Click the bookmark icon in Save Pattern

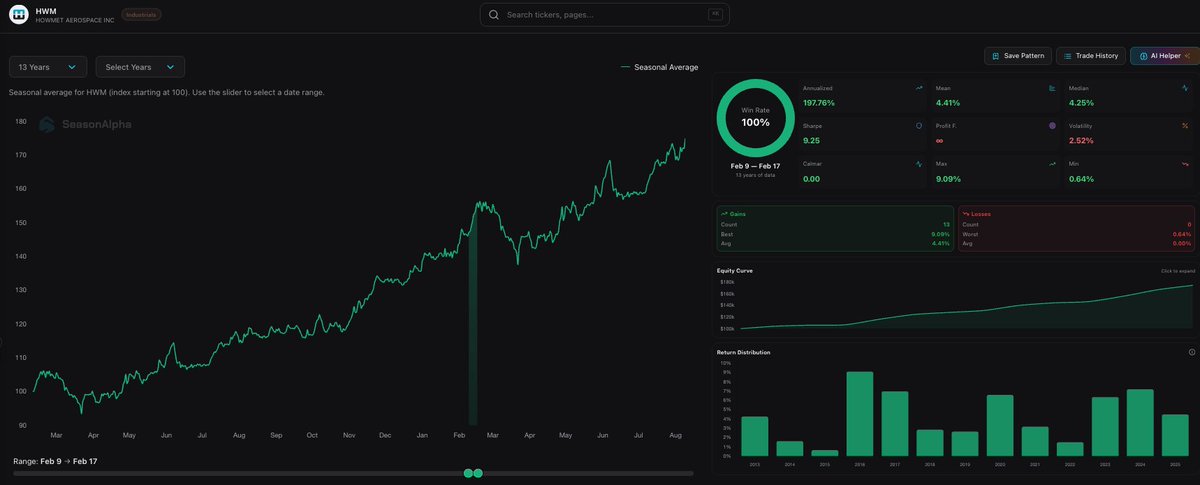(996, 56)
